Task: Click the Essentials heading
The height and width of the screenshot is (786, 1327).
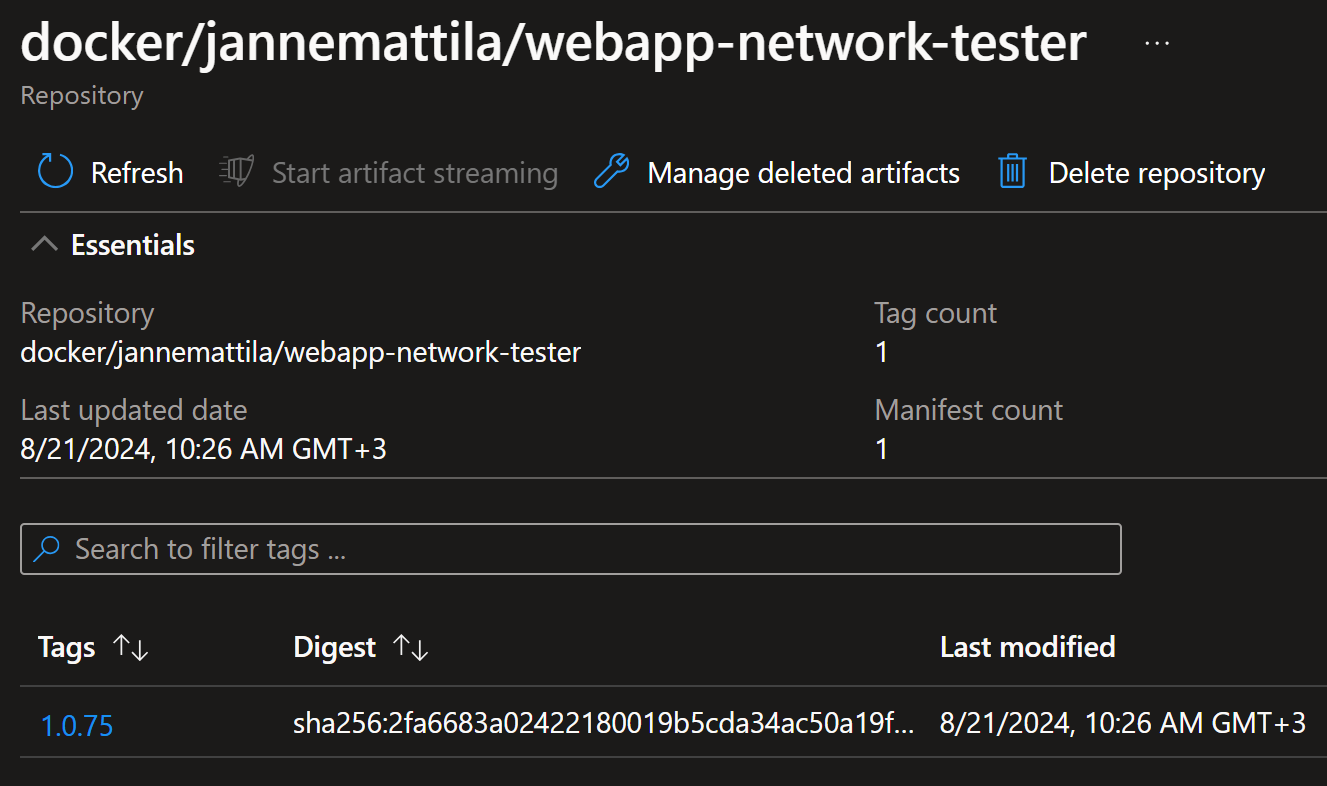Action: (133, 245)
